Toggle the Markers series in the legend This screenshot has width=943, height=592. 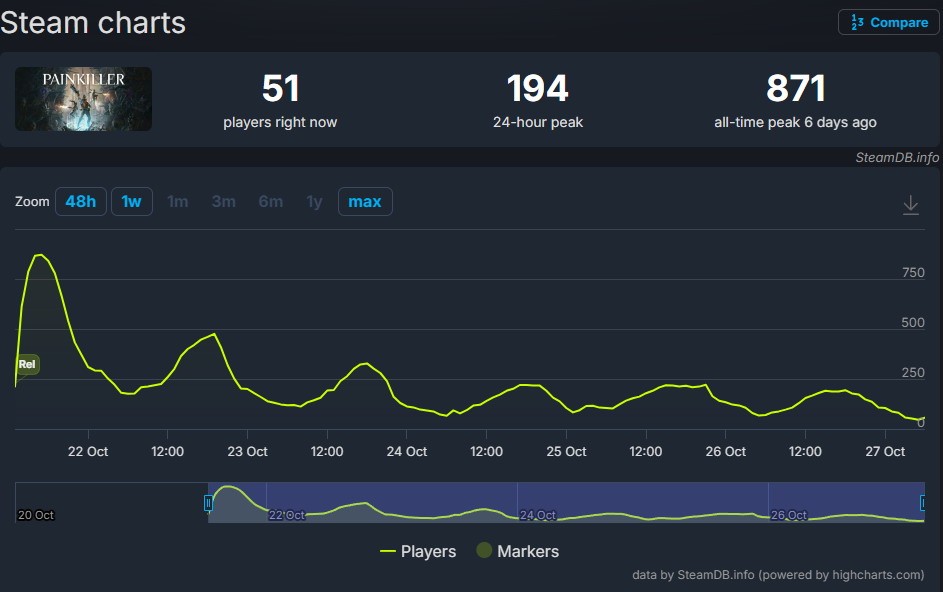click(x=517, y=551)
